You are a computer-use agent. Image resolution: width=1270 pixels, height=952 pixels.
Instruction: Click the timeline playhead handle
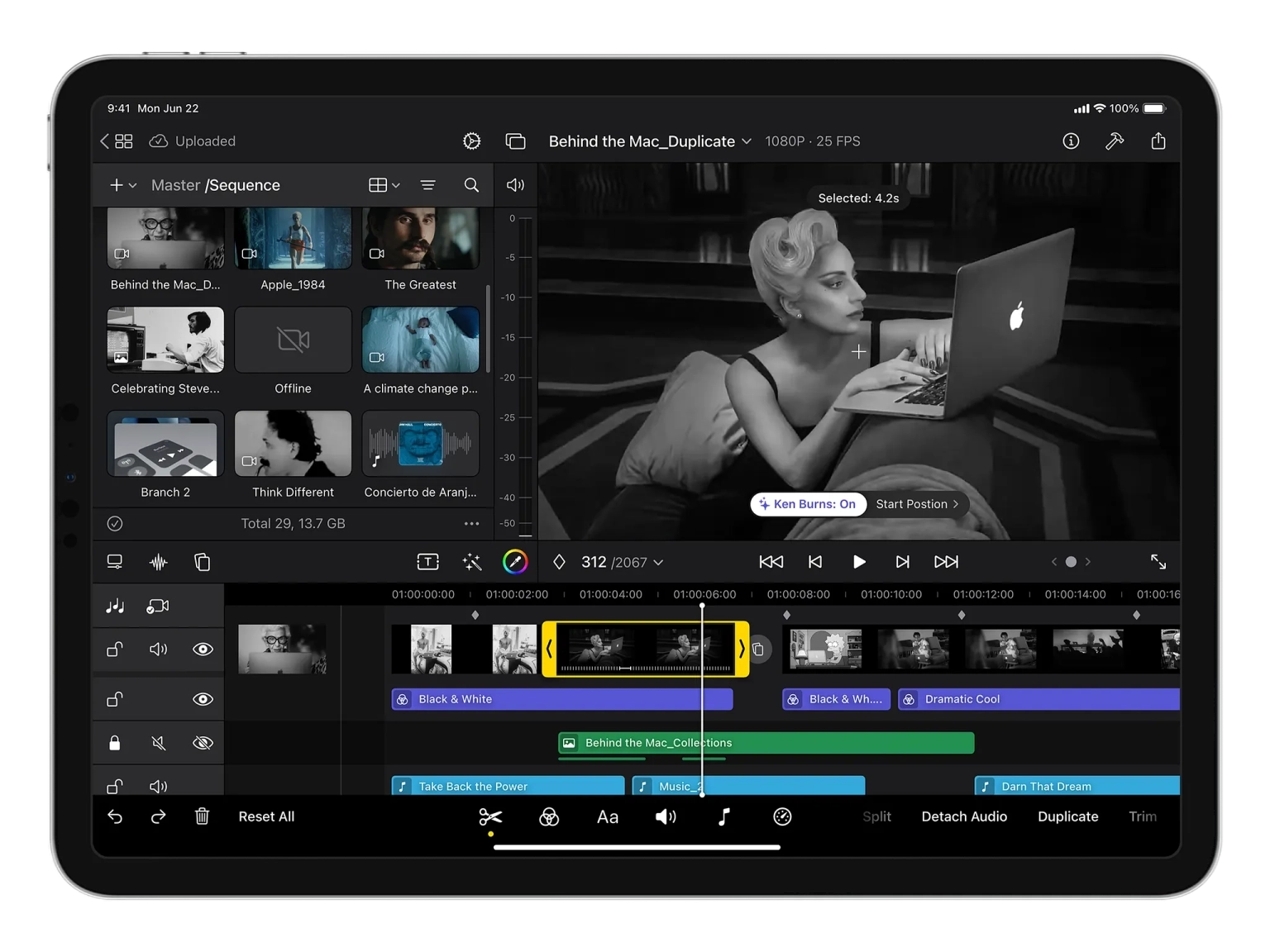pos(702,607)
